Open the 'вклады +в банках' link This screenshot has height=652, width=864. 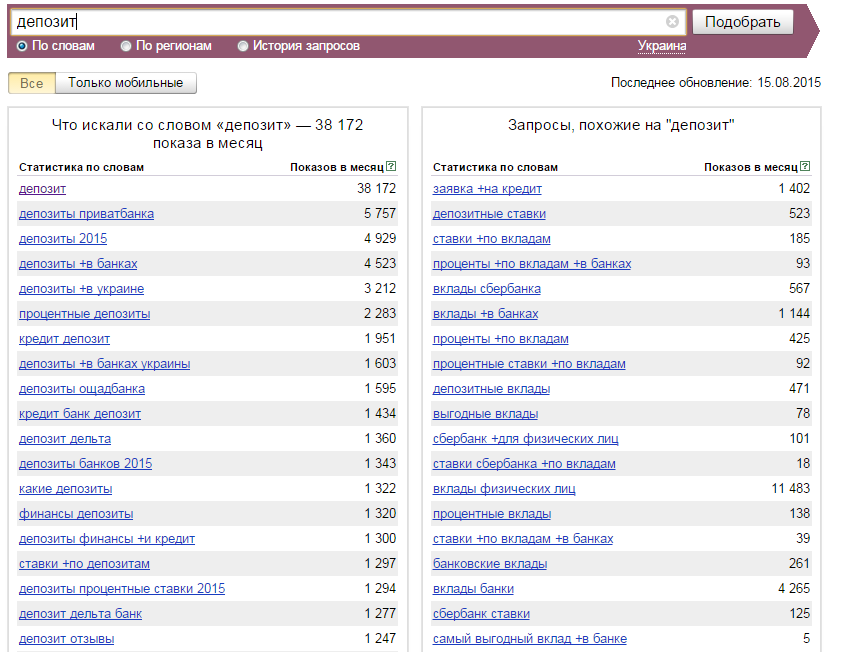click(x=485, y=314)
